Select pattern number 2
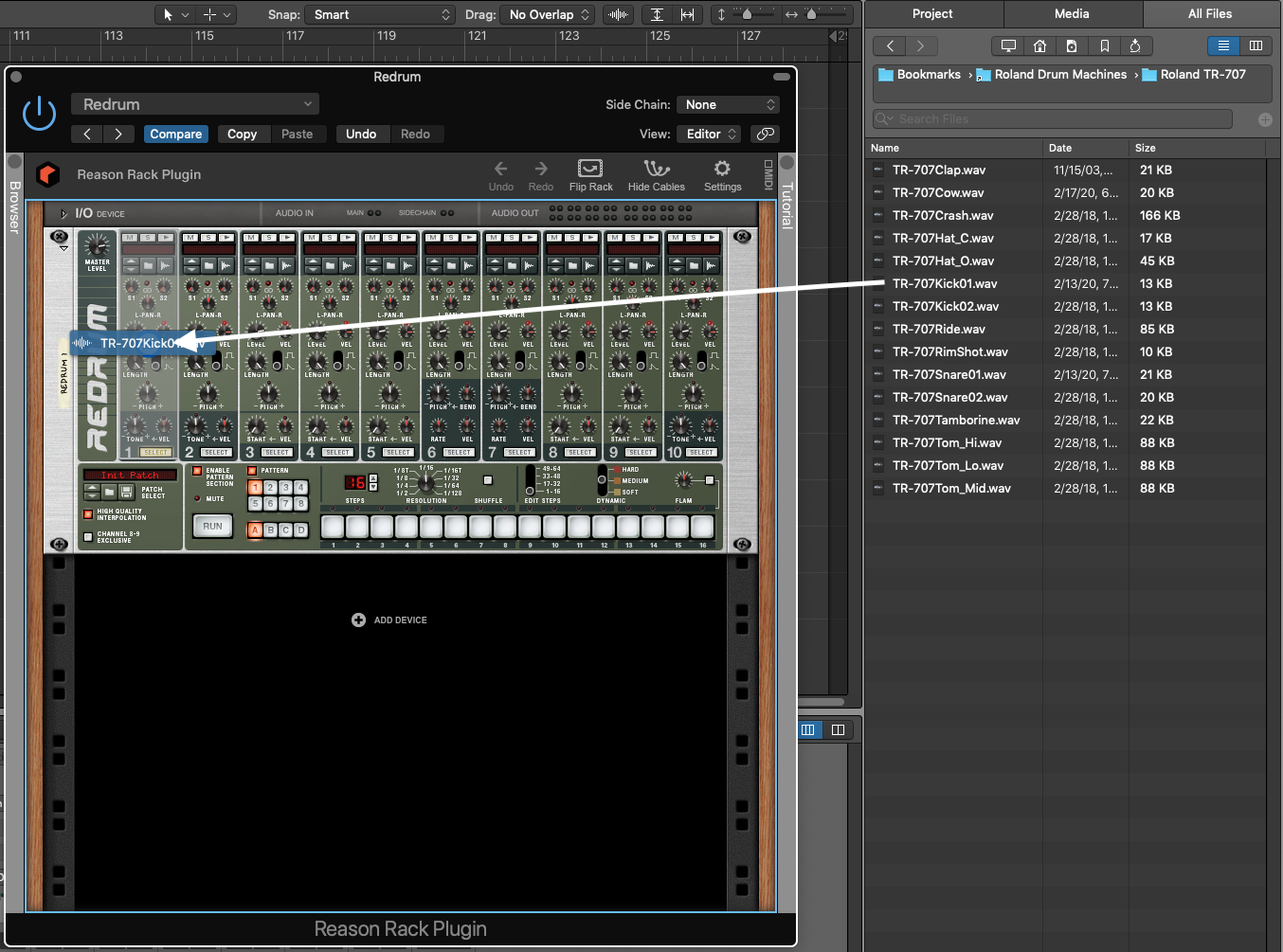1283x952 pixels. 270,488
